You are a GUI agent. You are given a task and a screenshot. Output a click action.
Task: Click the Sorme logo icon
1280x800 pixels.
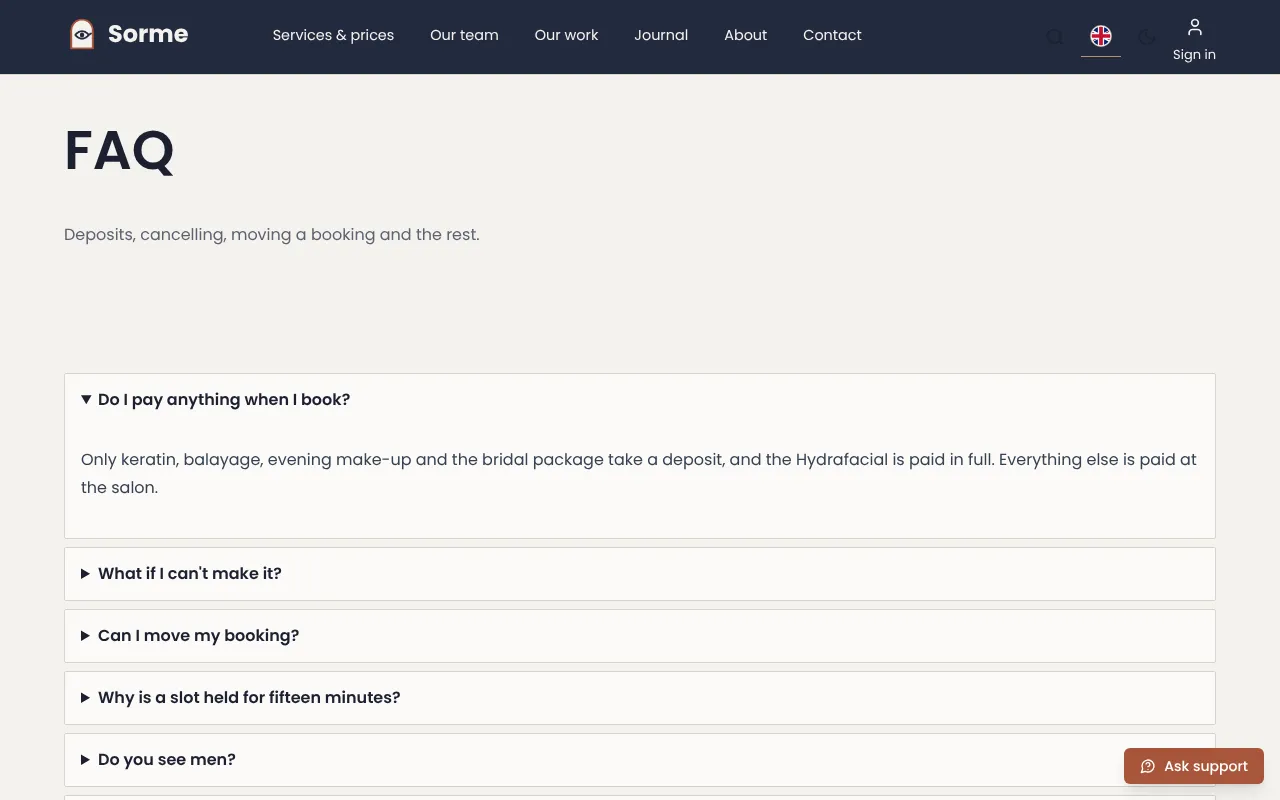point(82,35)
